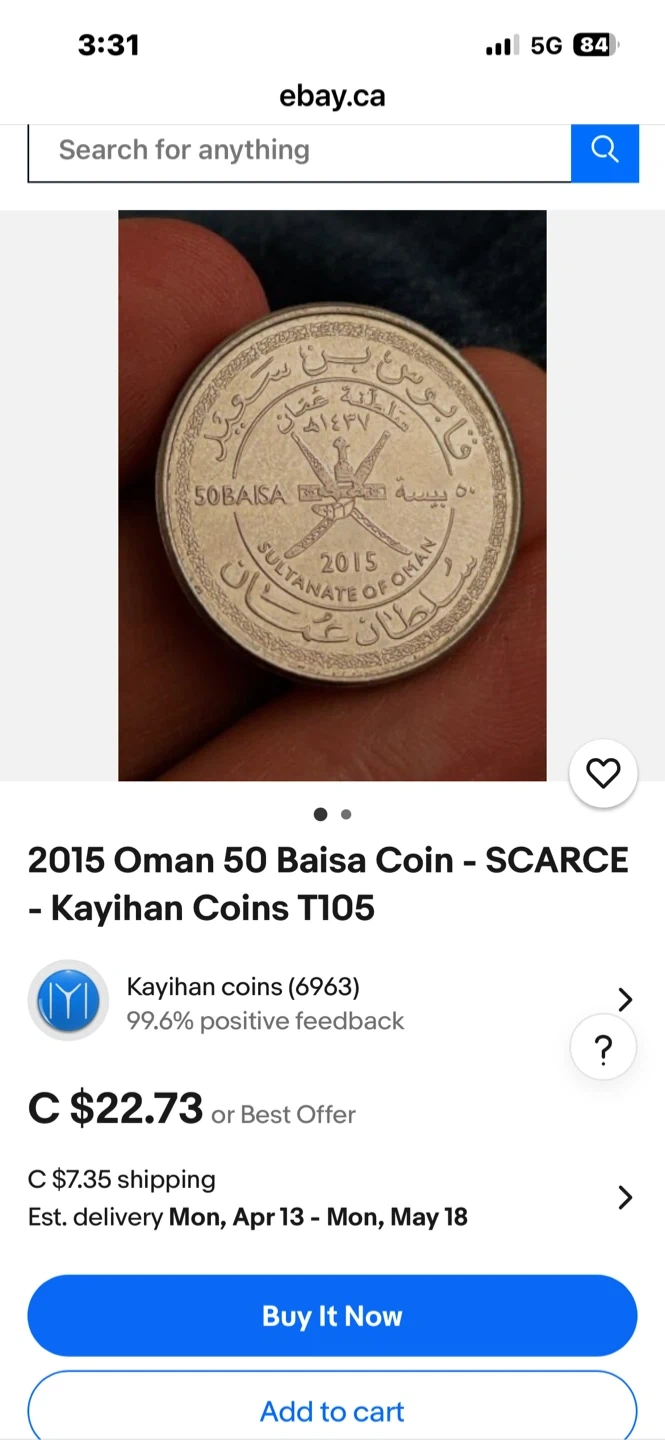Focus the Search for anything field

(299, 152)
